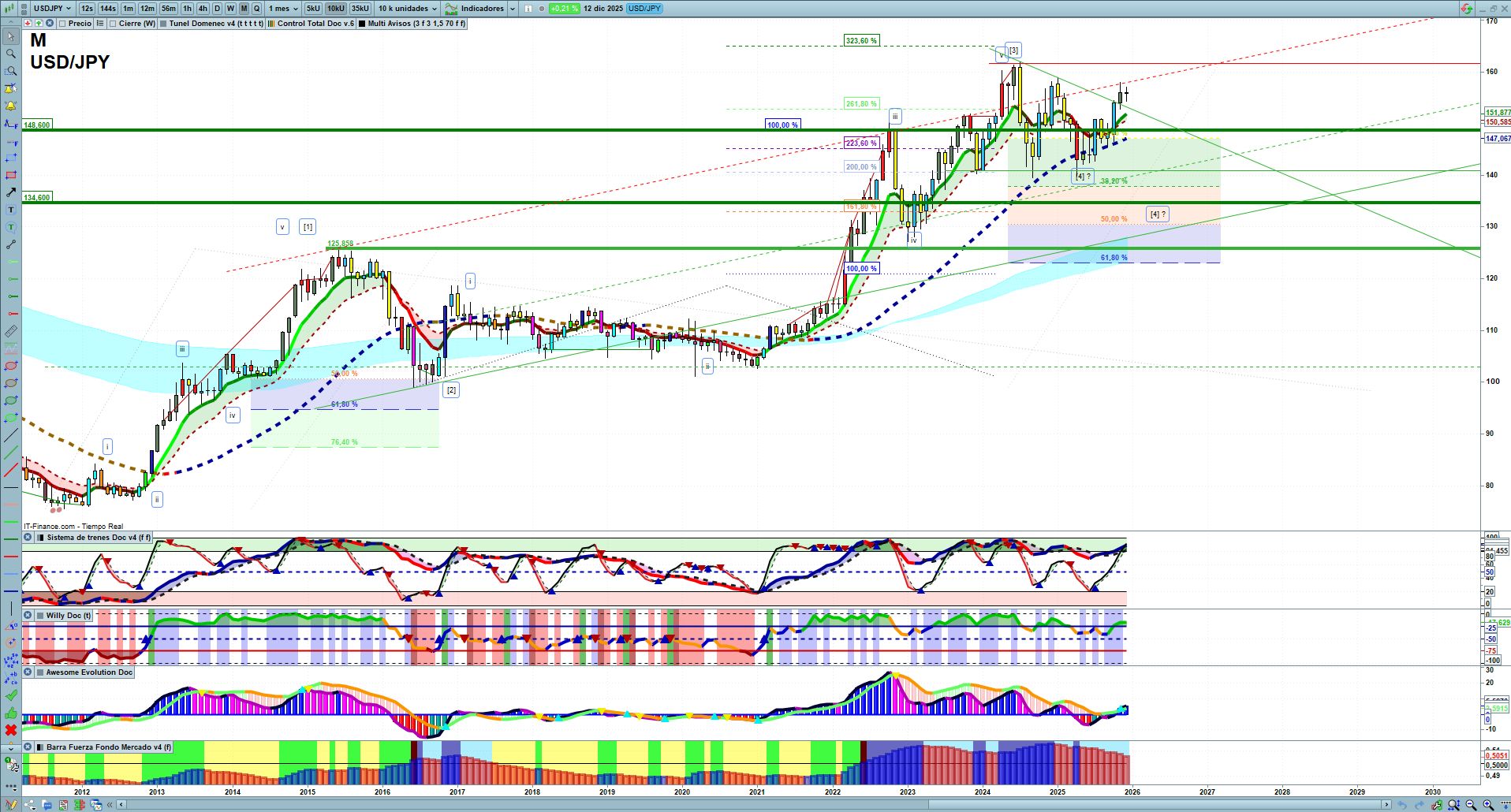Screen dimensions: 1511x812
Task: Toggle the Q quarterly timeframe button
Action: (256, 9)
